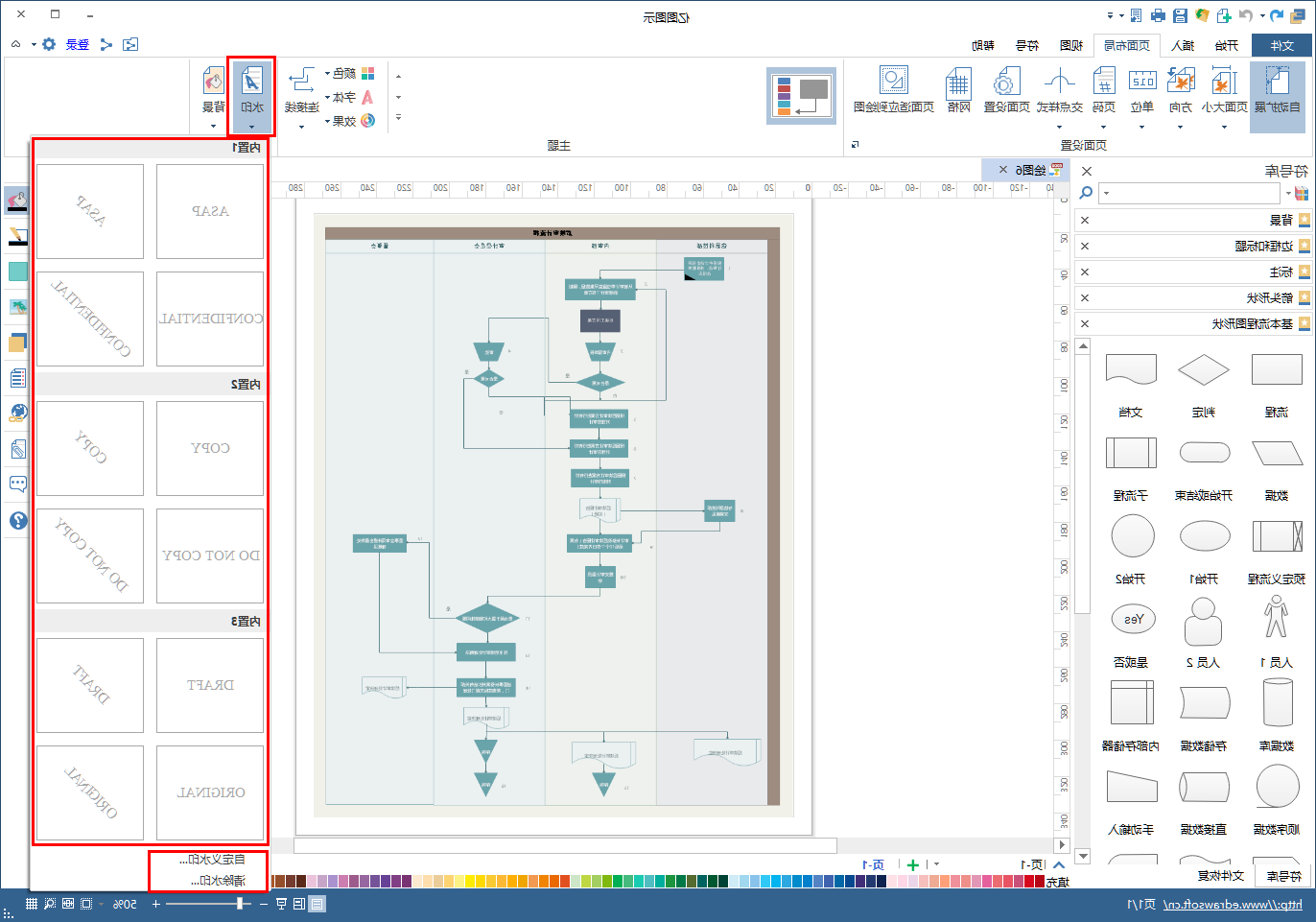1316x922 pixels.
Task: Close the 标注 library row
Action: (x=1085, y=272)
